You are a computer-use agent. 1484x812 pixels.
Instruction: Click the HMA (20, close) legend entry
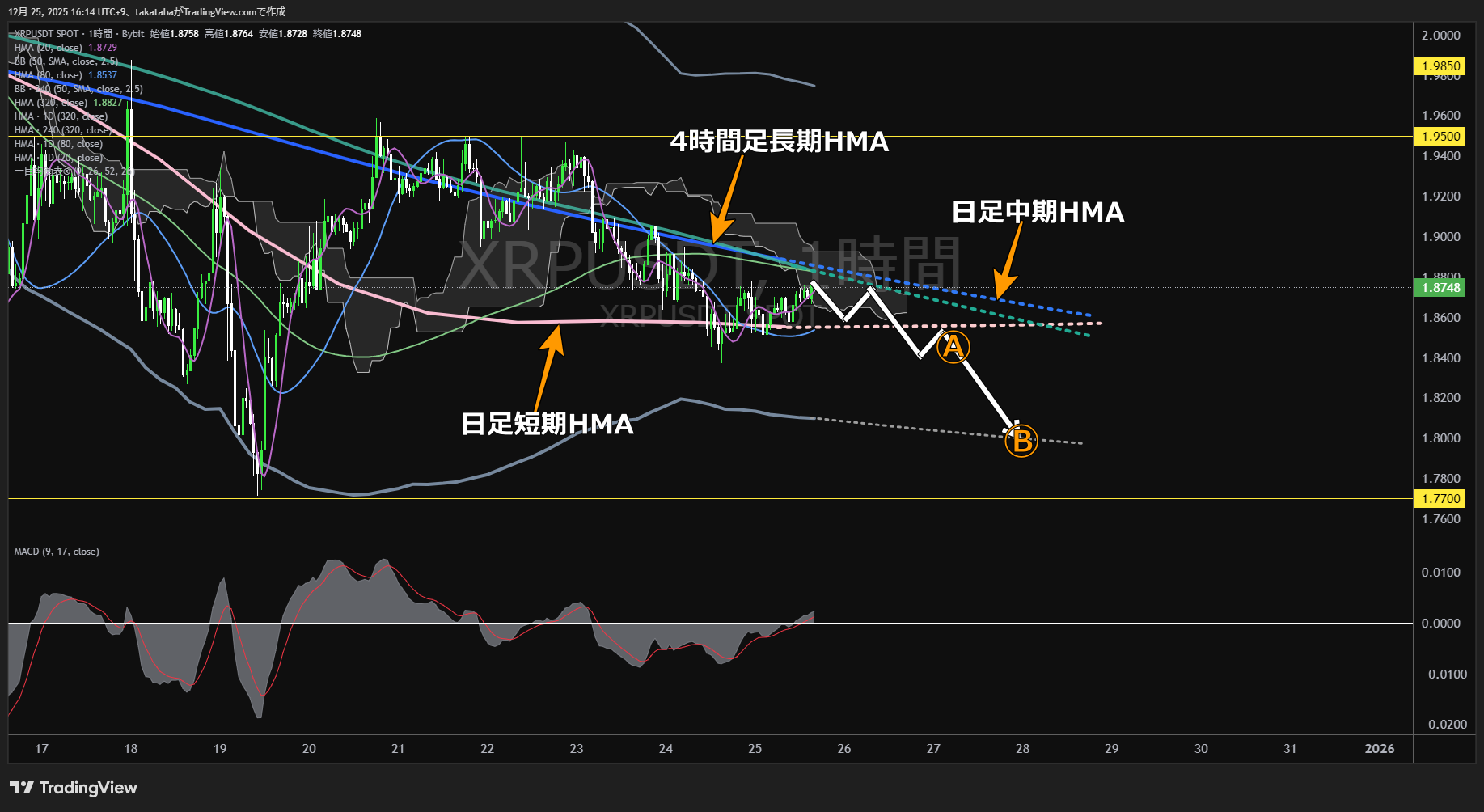[49, 48]
